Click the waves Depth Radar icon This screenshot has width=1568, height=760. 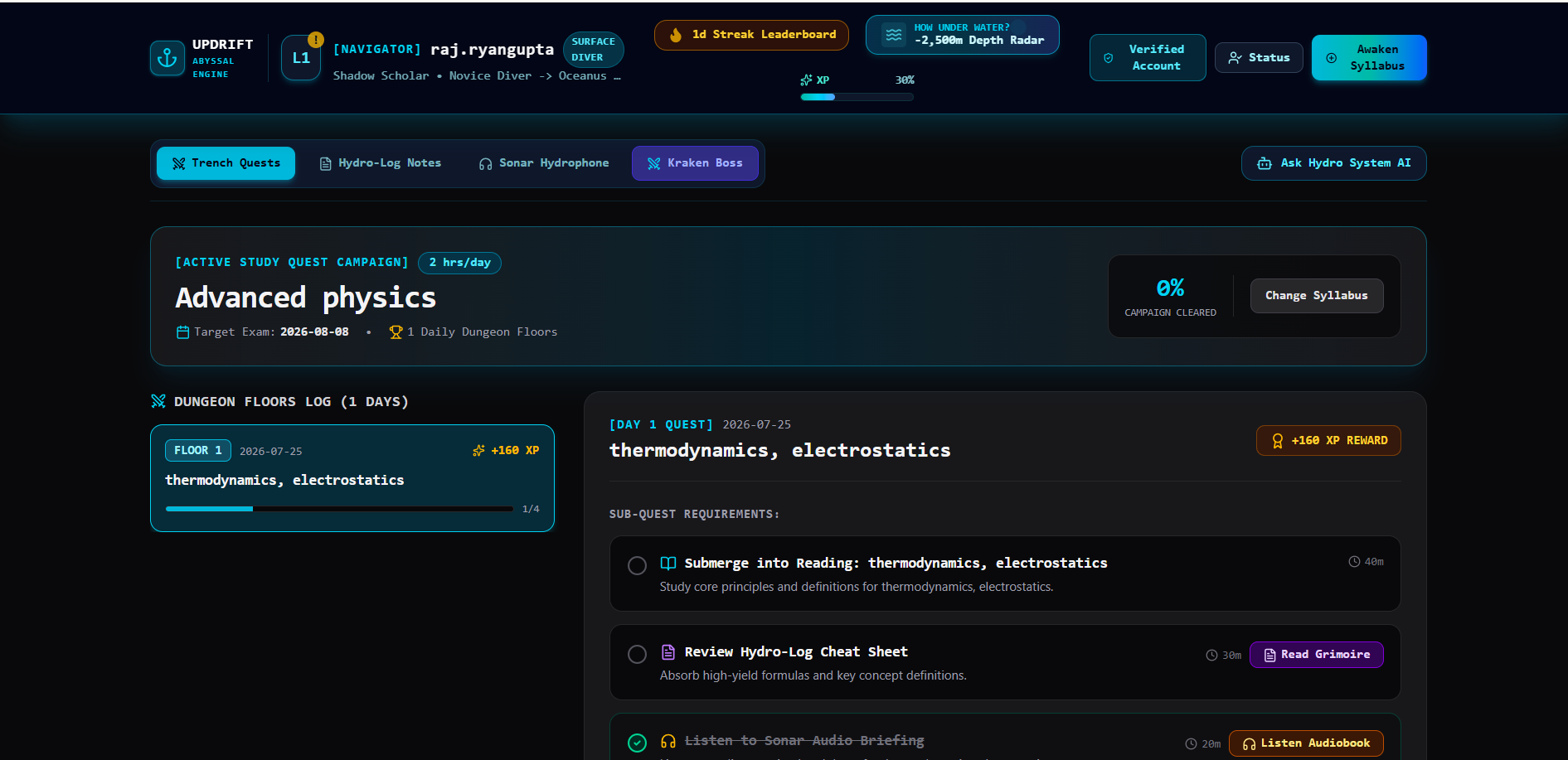894,35
